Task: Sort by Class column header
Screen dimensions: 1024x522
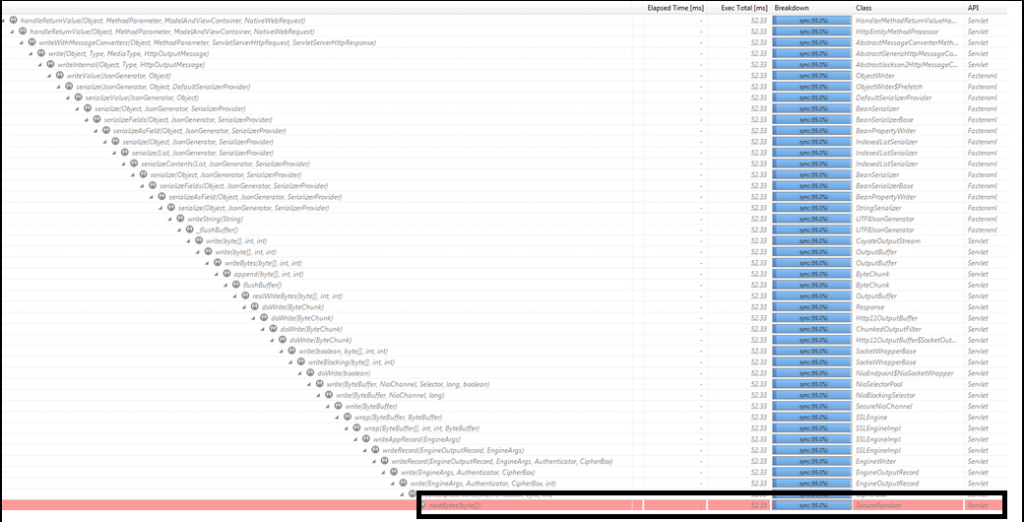Action: (908, 8)
